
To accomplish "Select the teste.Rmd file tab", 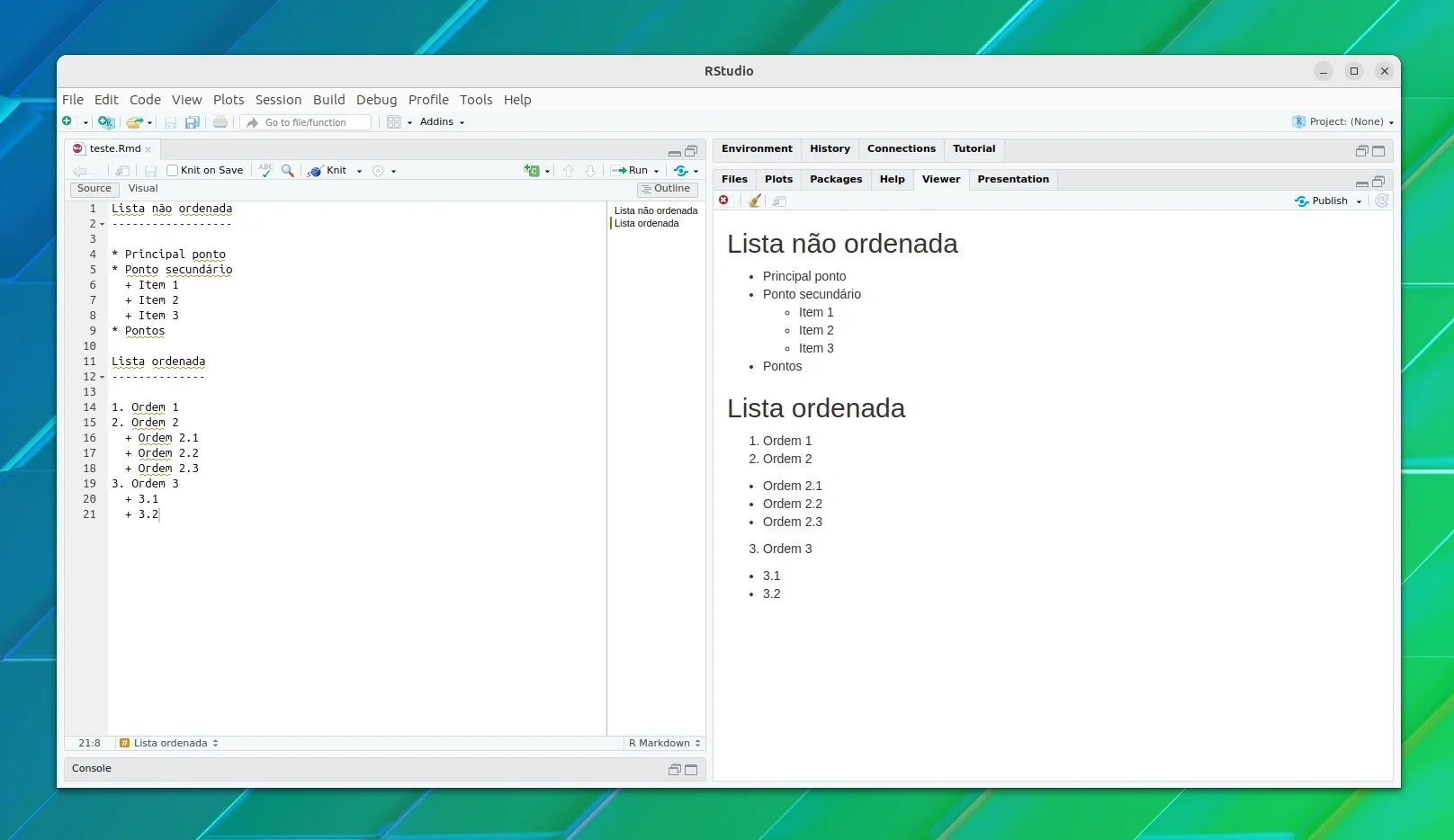I will tap(114, 148).
